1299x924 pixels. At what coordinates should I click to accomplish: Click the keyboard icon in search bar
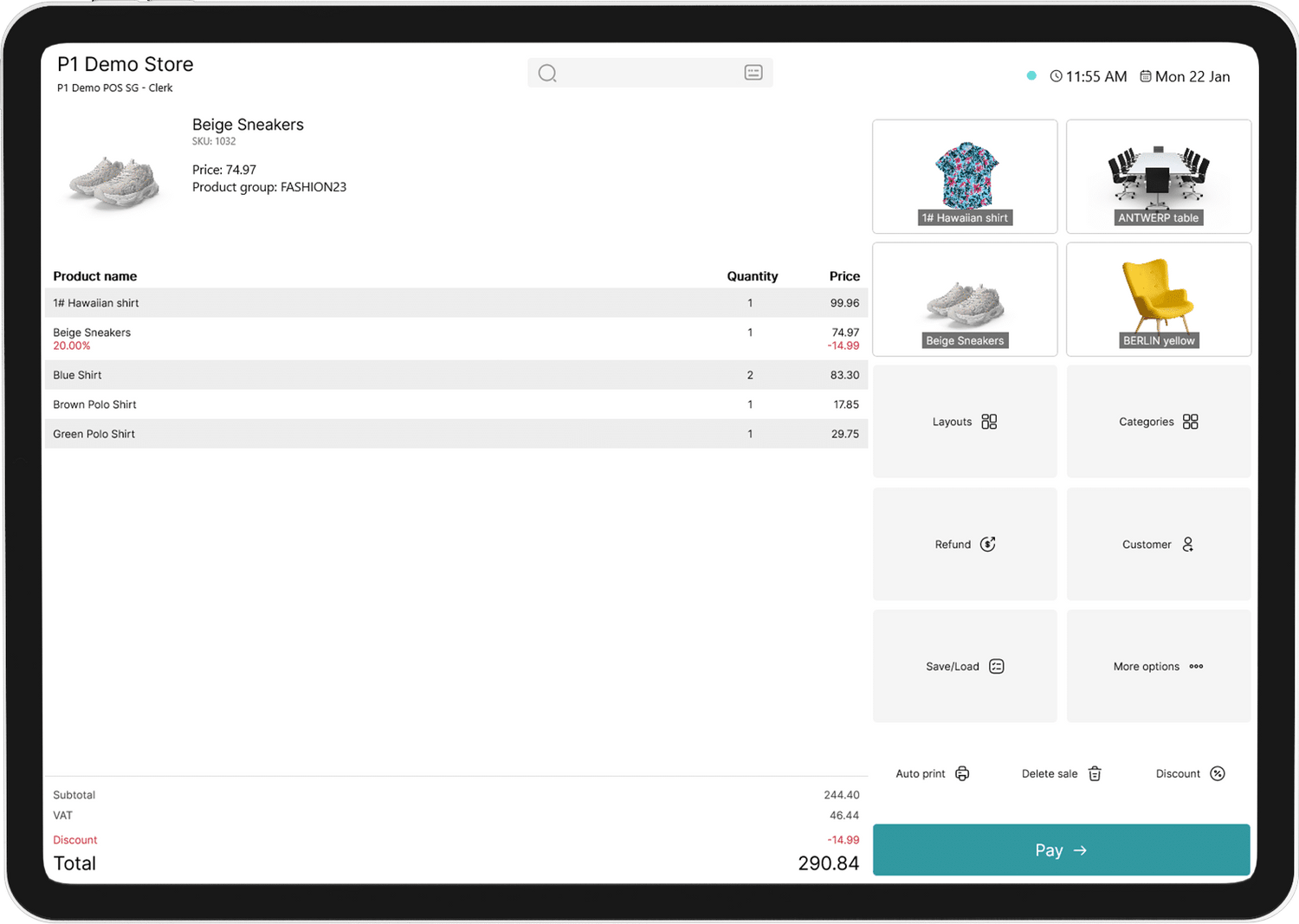(x=753, y=73)
